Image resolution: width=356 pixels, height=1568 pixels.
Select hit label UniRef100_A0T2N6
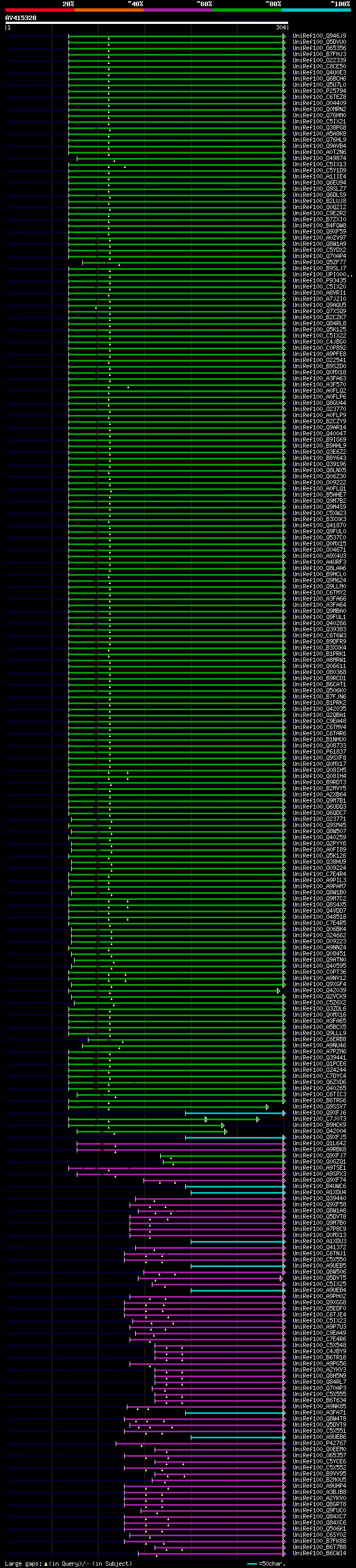[x=319, y=152]
